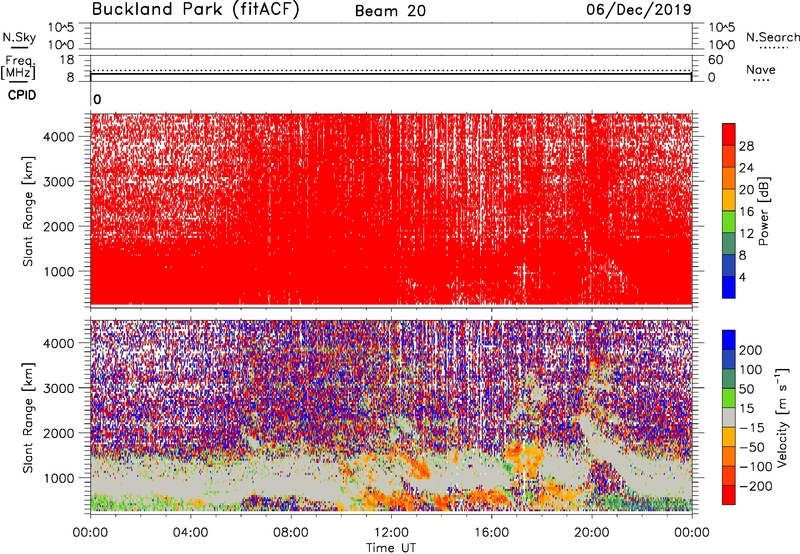The image size is (800, 554).
Task: Click the Freq. [MHz] axis label
Action: click(x=19, y=68)
